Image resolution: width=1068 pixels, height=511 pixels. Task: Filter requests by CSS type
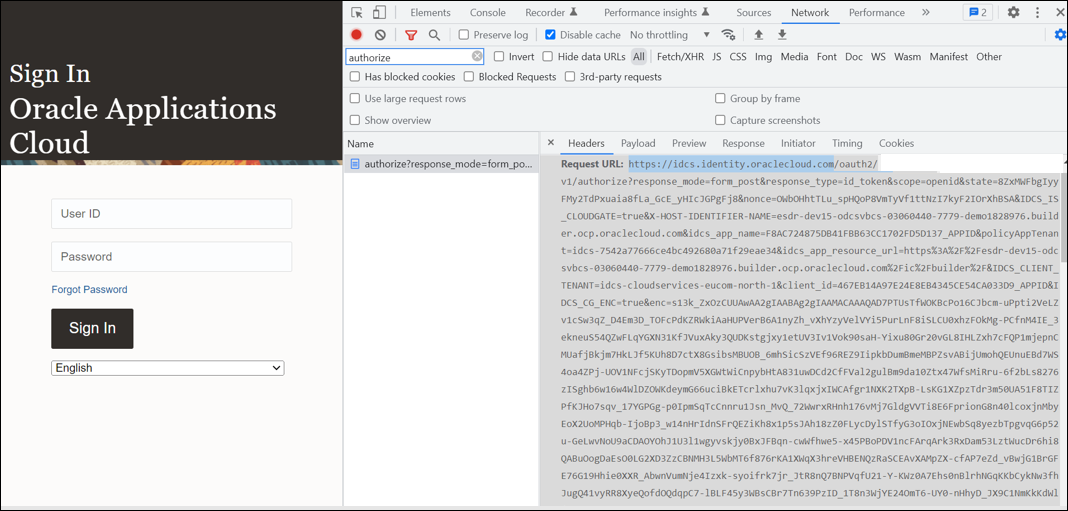738,57
